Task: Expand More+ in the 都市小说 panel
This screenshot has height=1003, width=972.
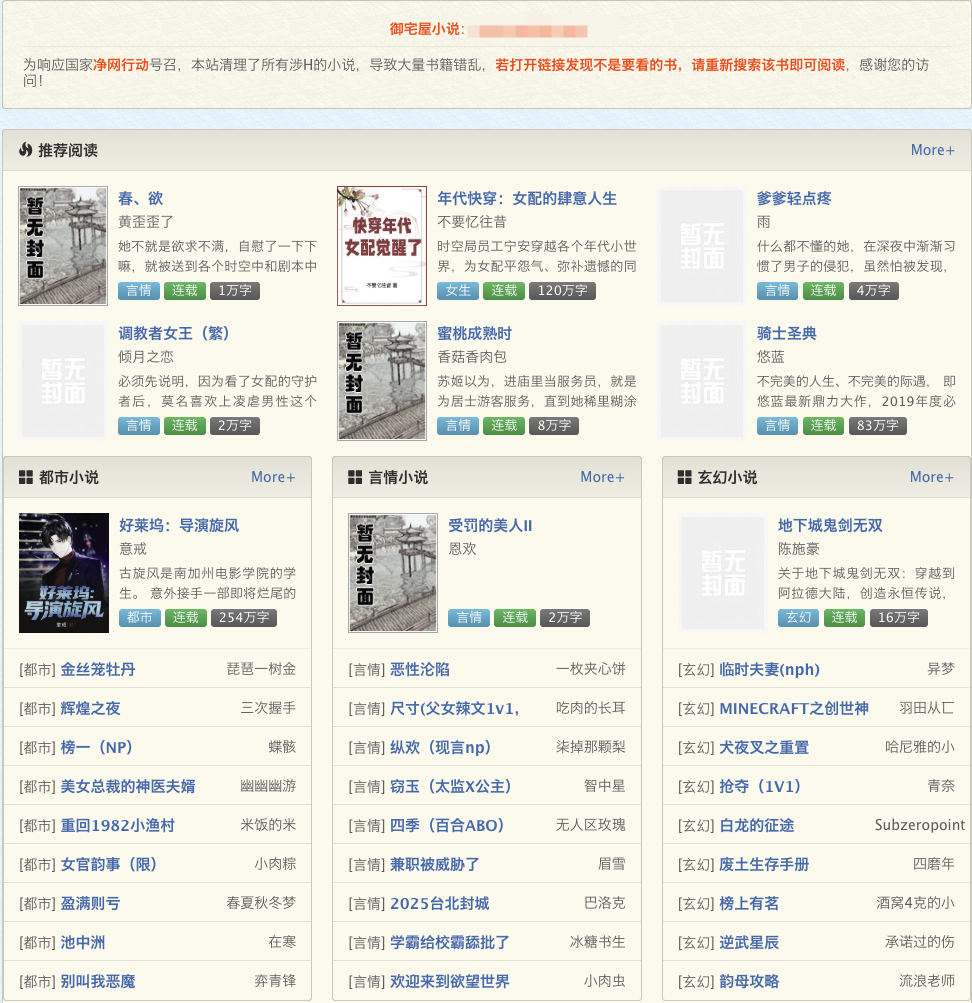Action: pos(273,477)
